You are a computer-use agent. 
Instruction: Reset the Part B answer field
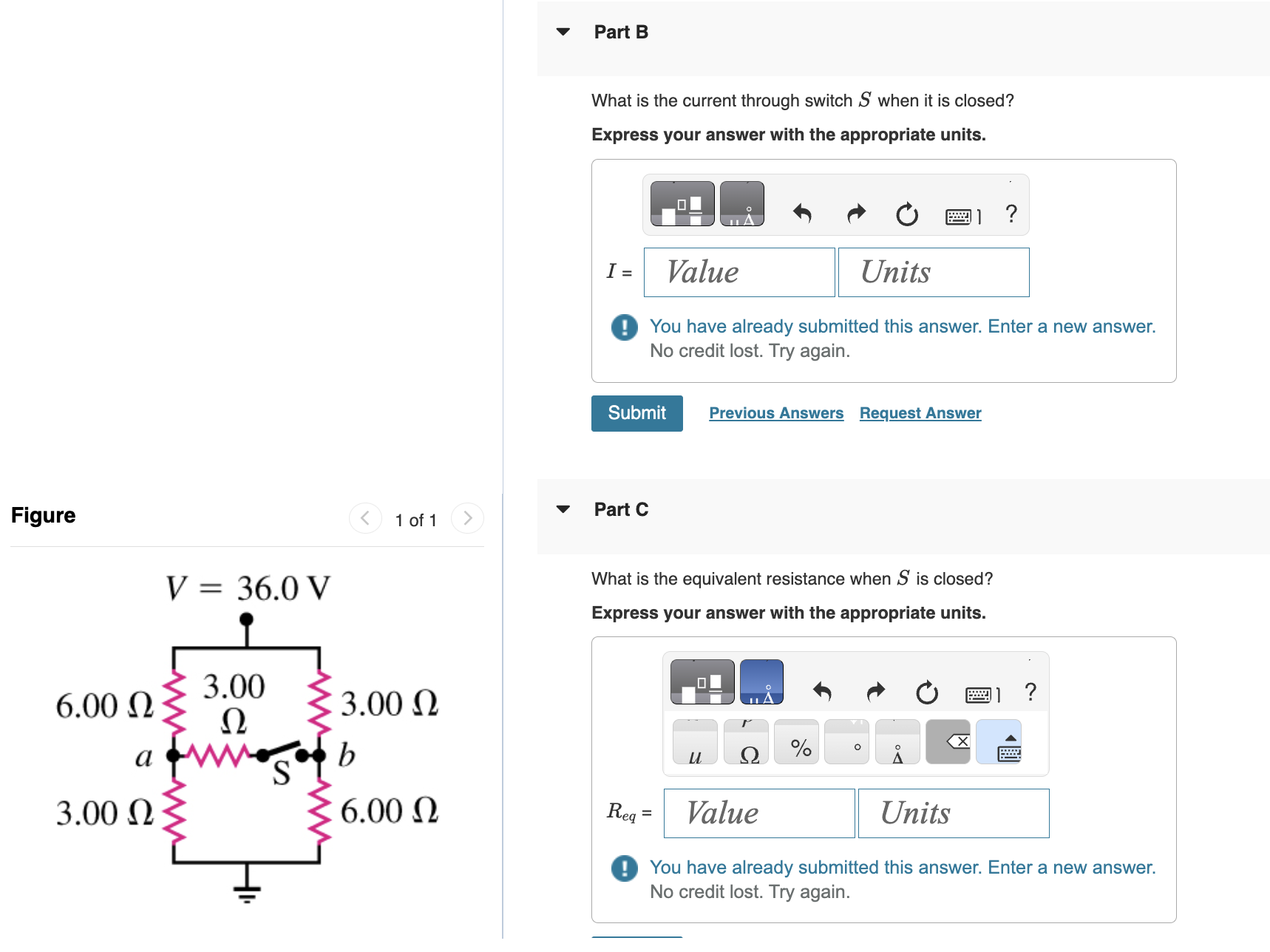pos(907,214)
